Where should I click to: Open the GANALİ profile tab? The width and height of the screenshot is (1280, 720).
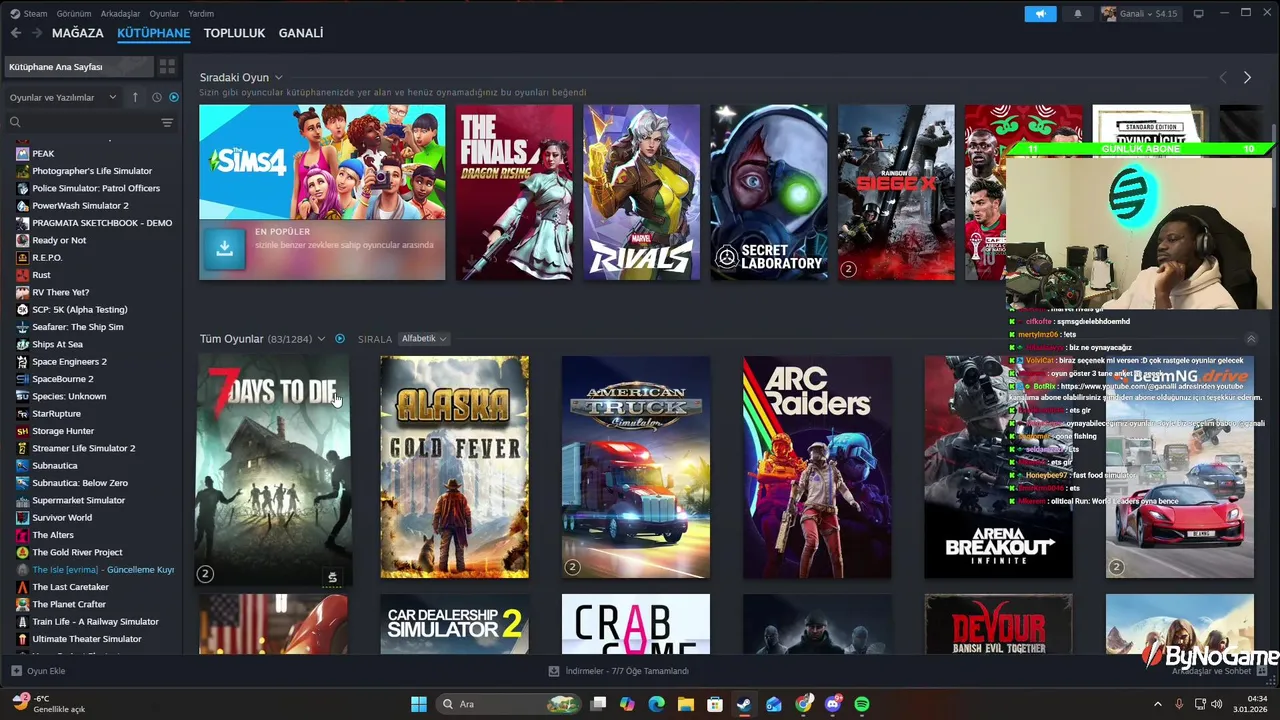[301, 33]
